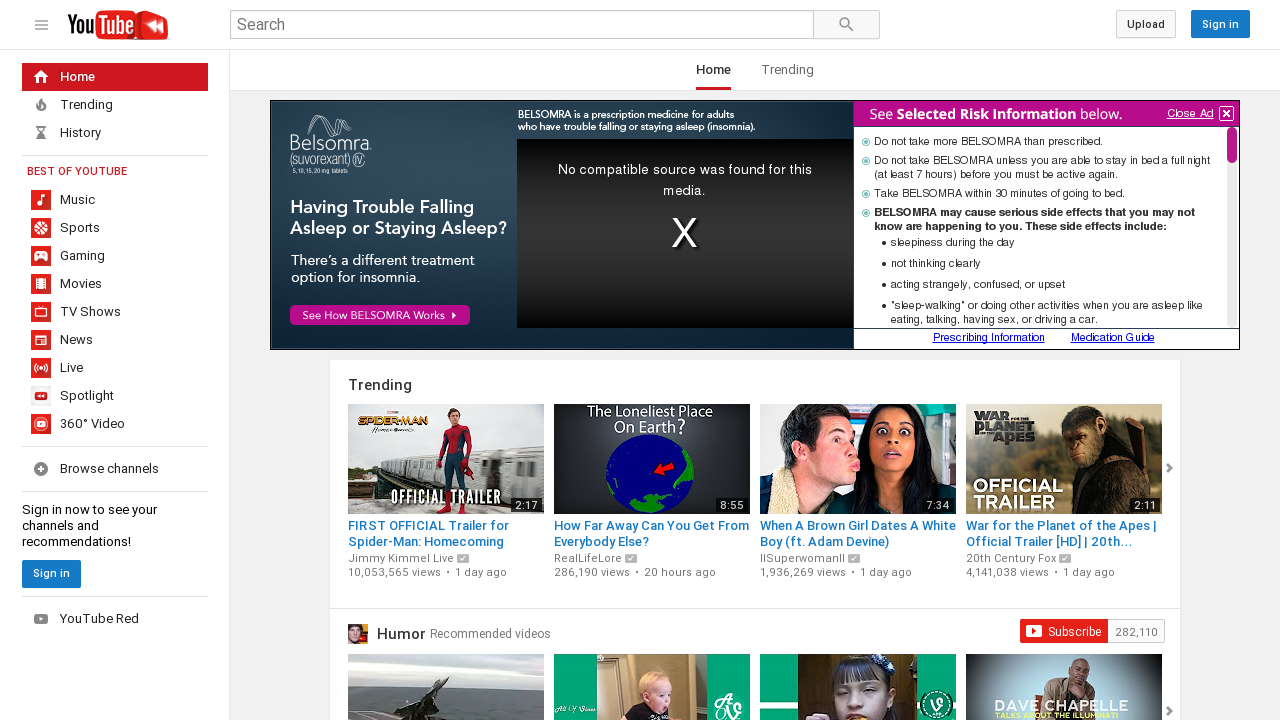Viewport: 1280px width, 720px height.
Task: Click the Home icon in sidebar
Action: 41,77
